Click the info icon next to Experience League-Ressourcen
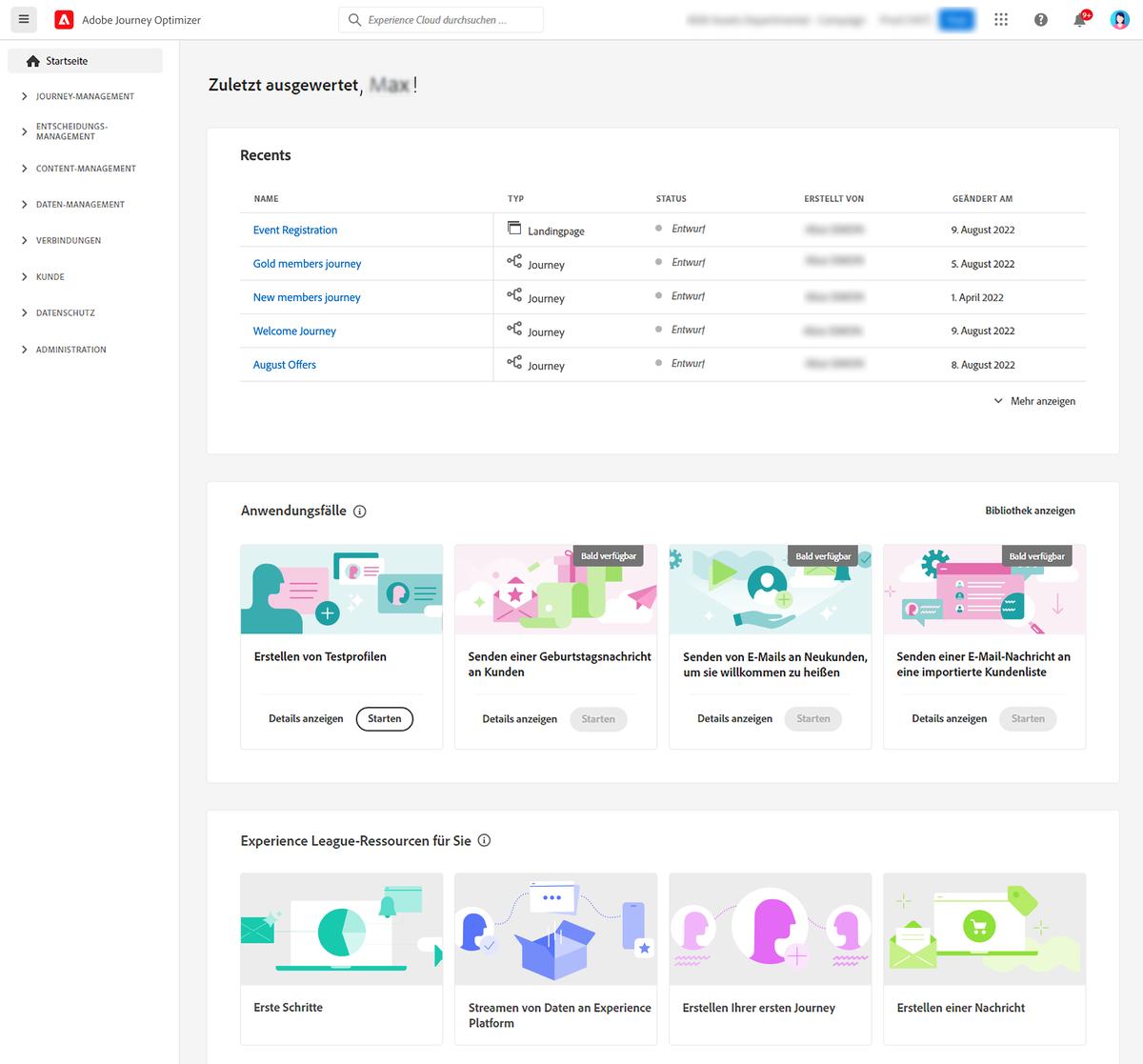The width and height of the screenshot is (1143, 1064). (x=485, y=840)
